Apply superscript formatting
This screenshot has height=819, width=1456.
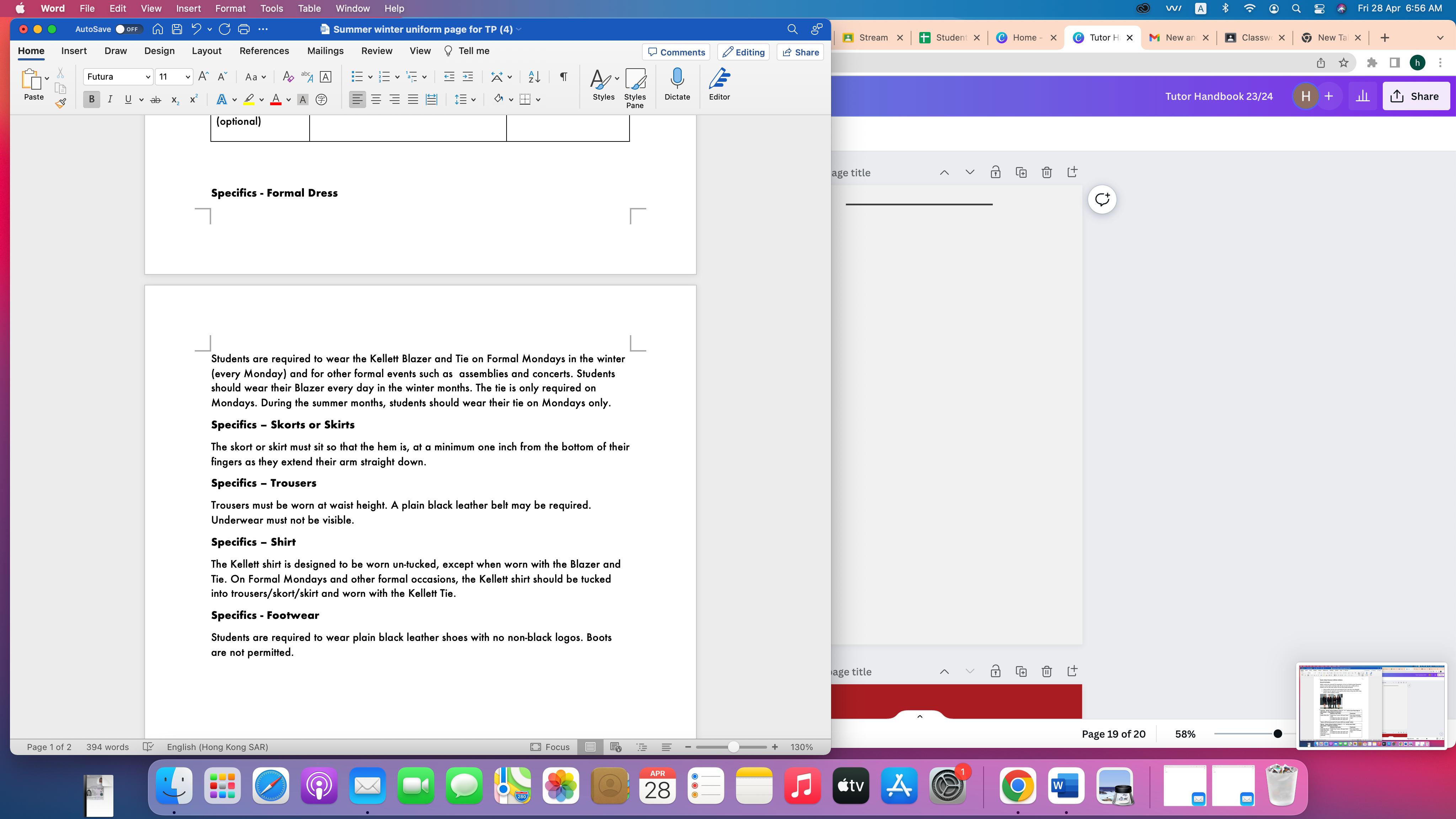pos(193,100)
